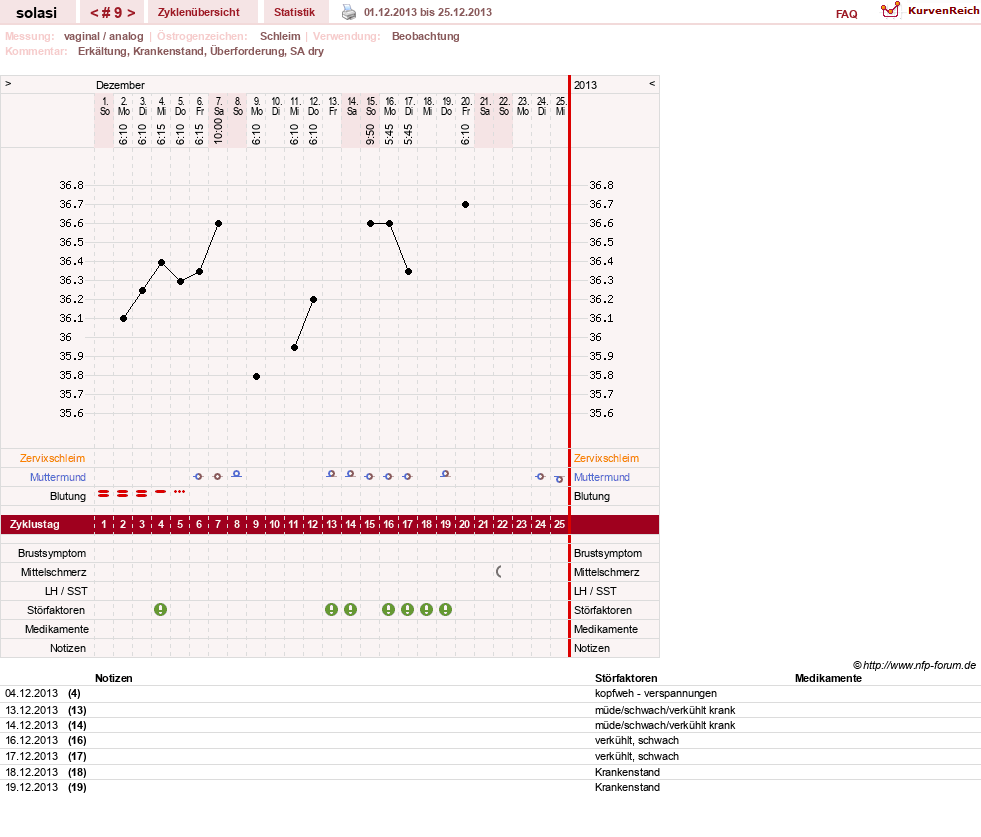981x837 pixels.
Task: Select temperature point 36.7 on day 20
Action: point(465,205)
